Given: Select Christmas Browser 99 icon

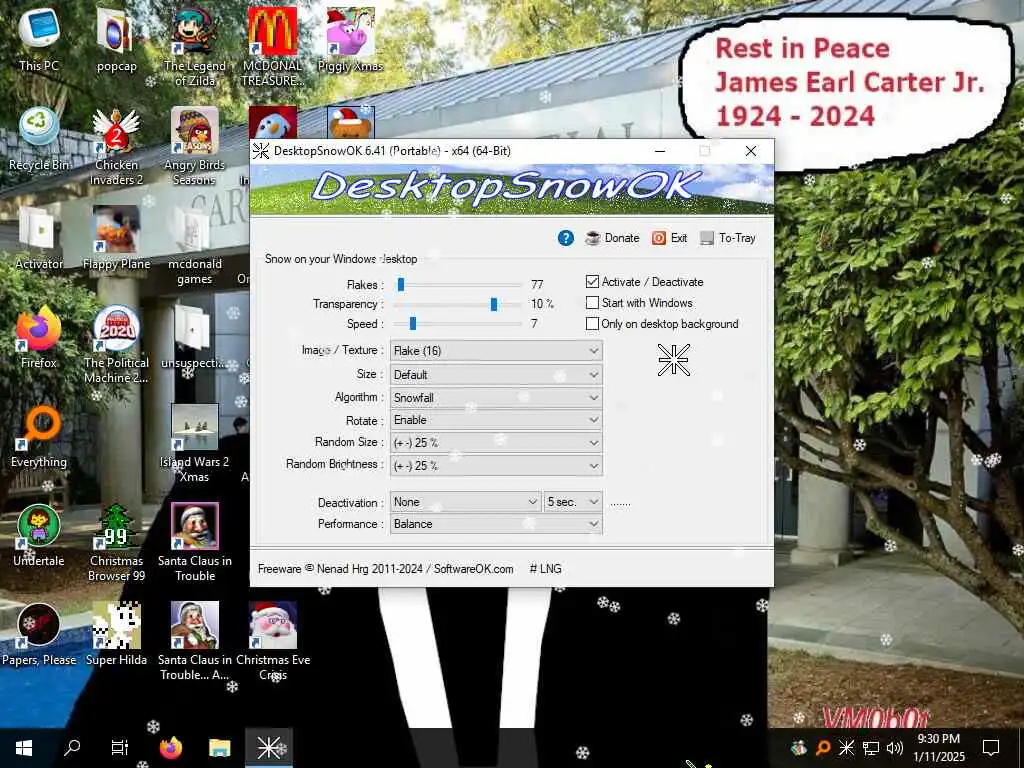Looking at the screenshot, I should click(116, 542).
